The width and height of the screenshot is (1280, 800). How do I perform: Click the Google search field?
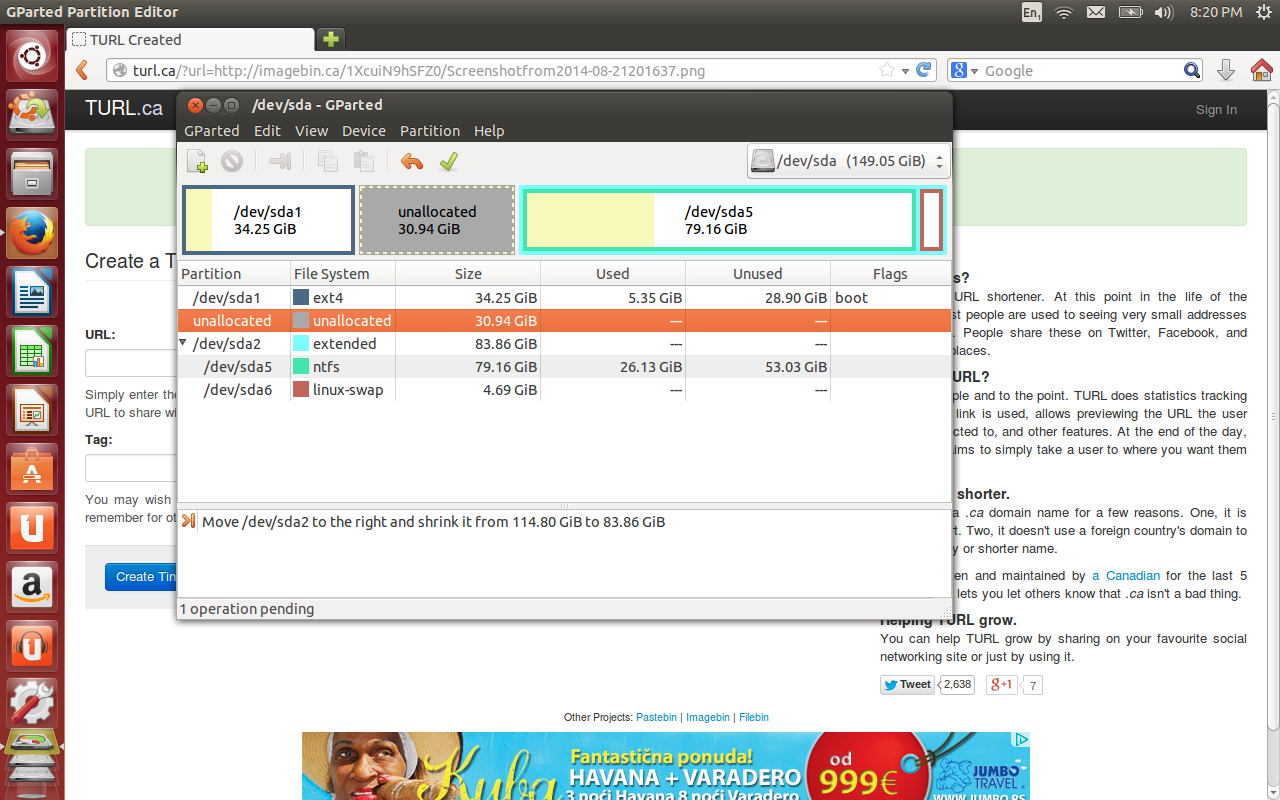pos(1081,71)
